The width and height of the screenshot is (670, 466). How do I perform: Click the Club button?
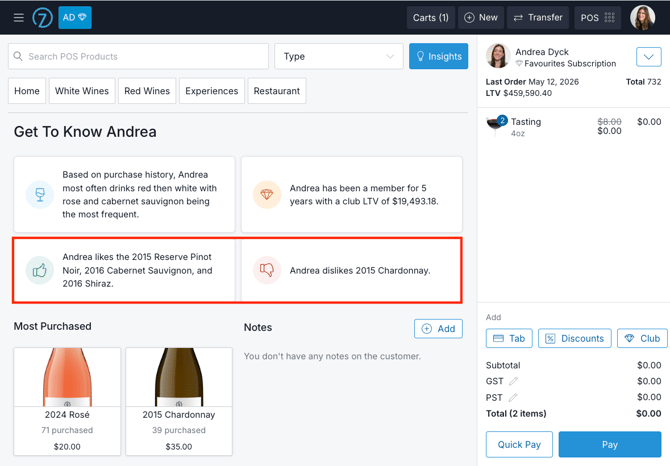click(642, 338)
